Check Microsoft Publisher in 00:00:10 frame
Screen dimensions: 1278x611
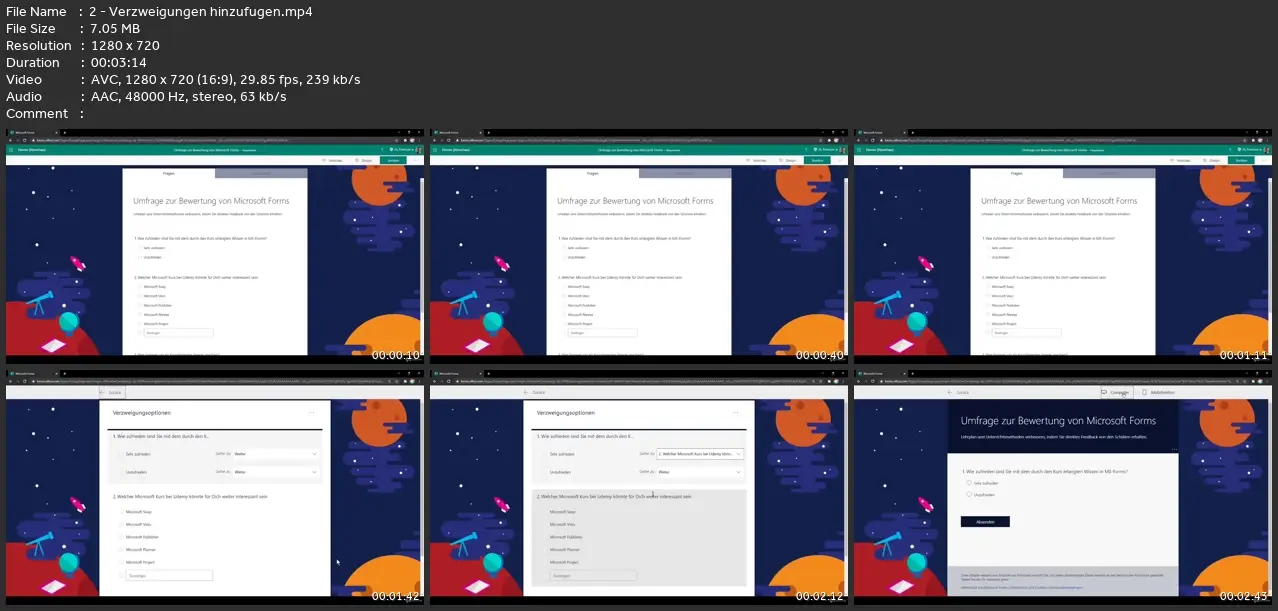[x=140, y=305]
